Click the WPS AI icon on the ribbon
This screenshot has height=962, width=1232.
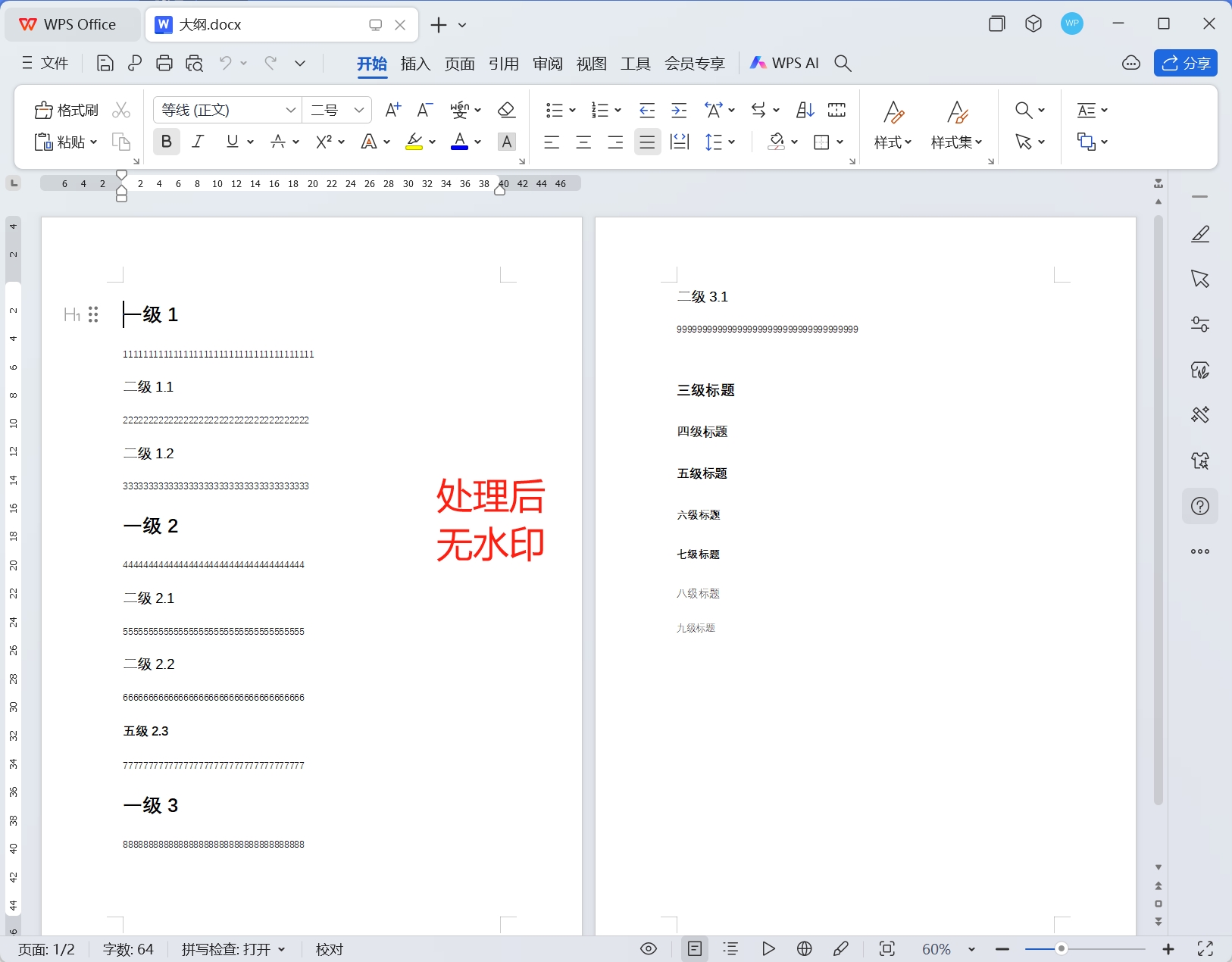(x=758, y=63)
